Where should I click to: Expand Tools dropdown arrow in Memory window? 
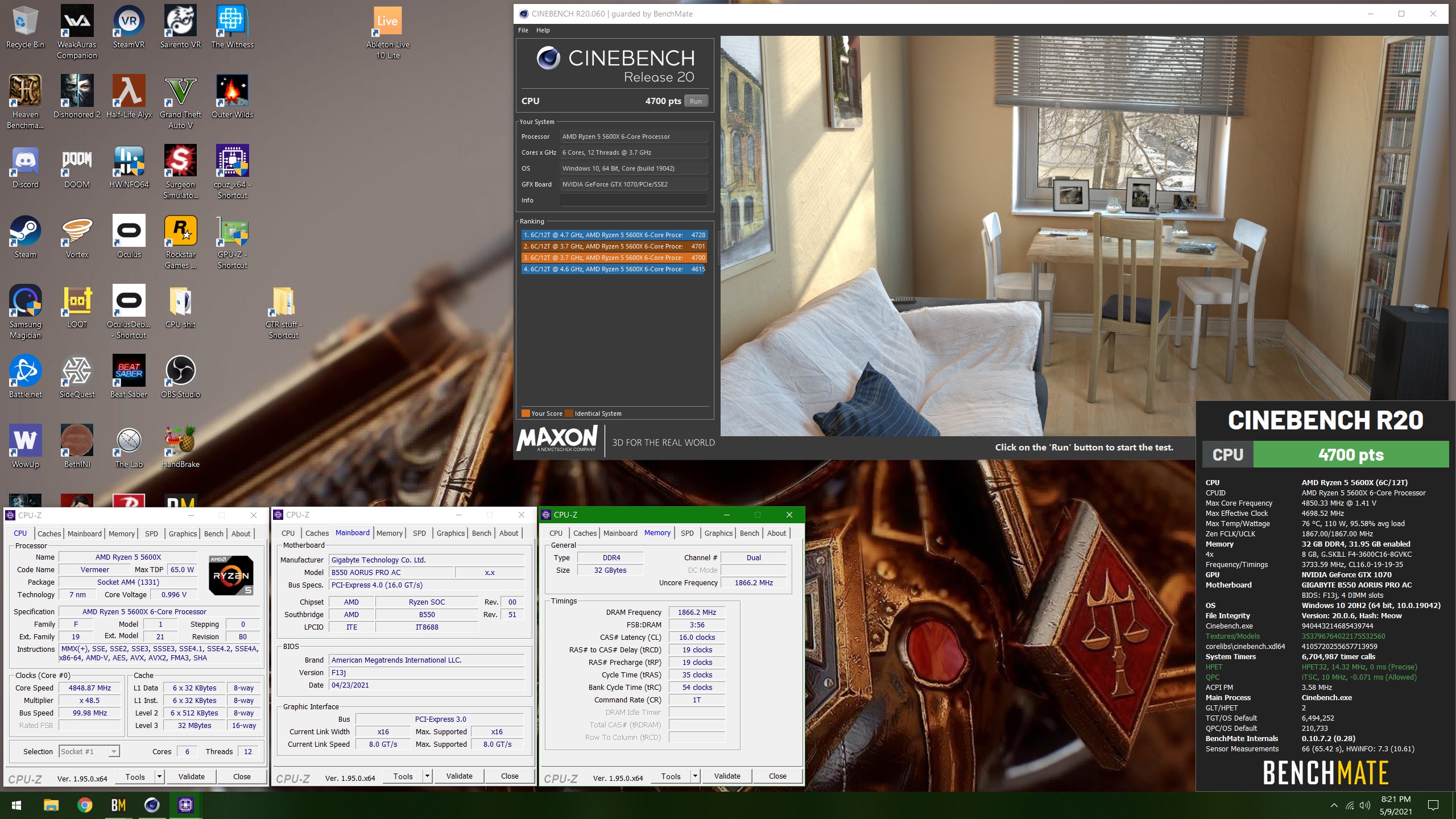[x=695, y=776]
